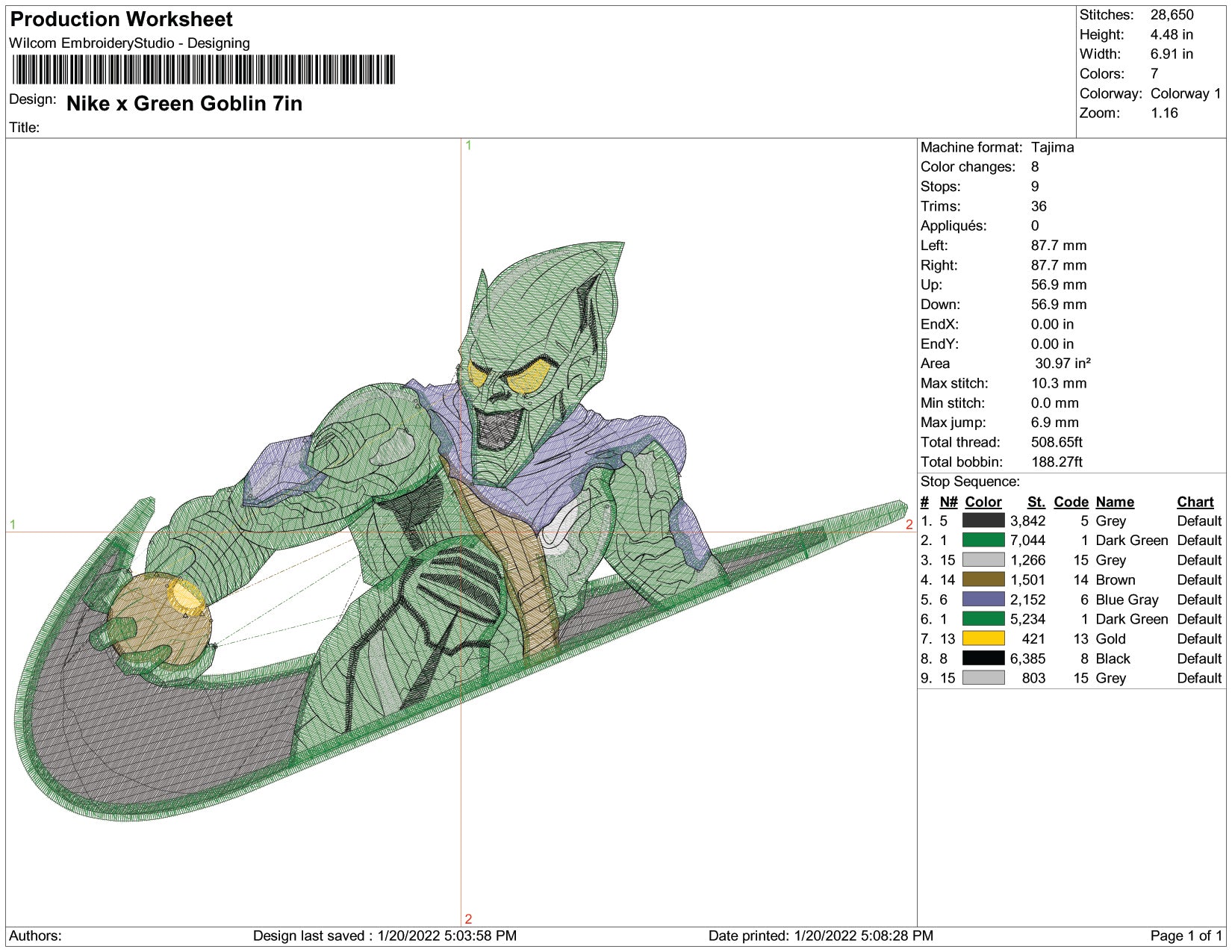Viewport: 1232px width, 952px height.
Task: Click the Machine format Tajima value
Action: coord(1052,147)
